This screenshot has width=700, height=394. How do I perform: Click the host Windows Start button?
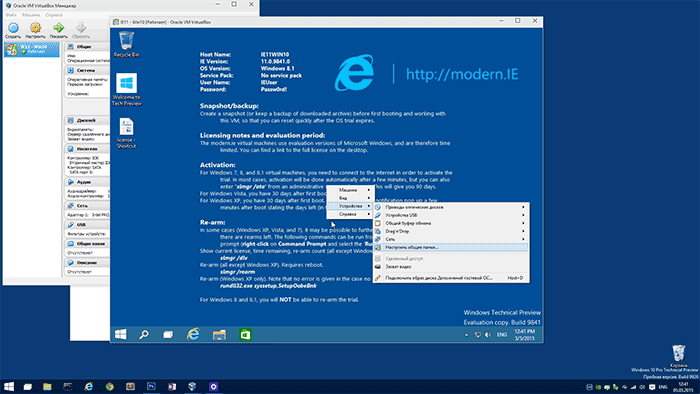tap(8, 386)
